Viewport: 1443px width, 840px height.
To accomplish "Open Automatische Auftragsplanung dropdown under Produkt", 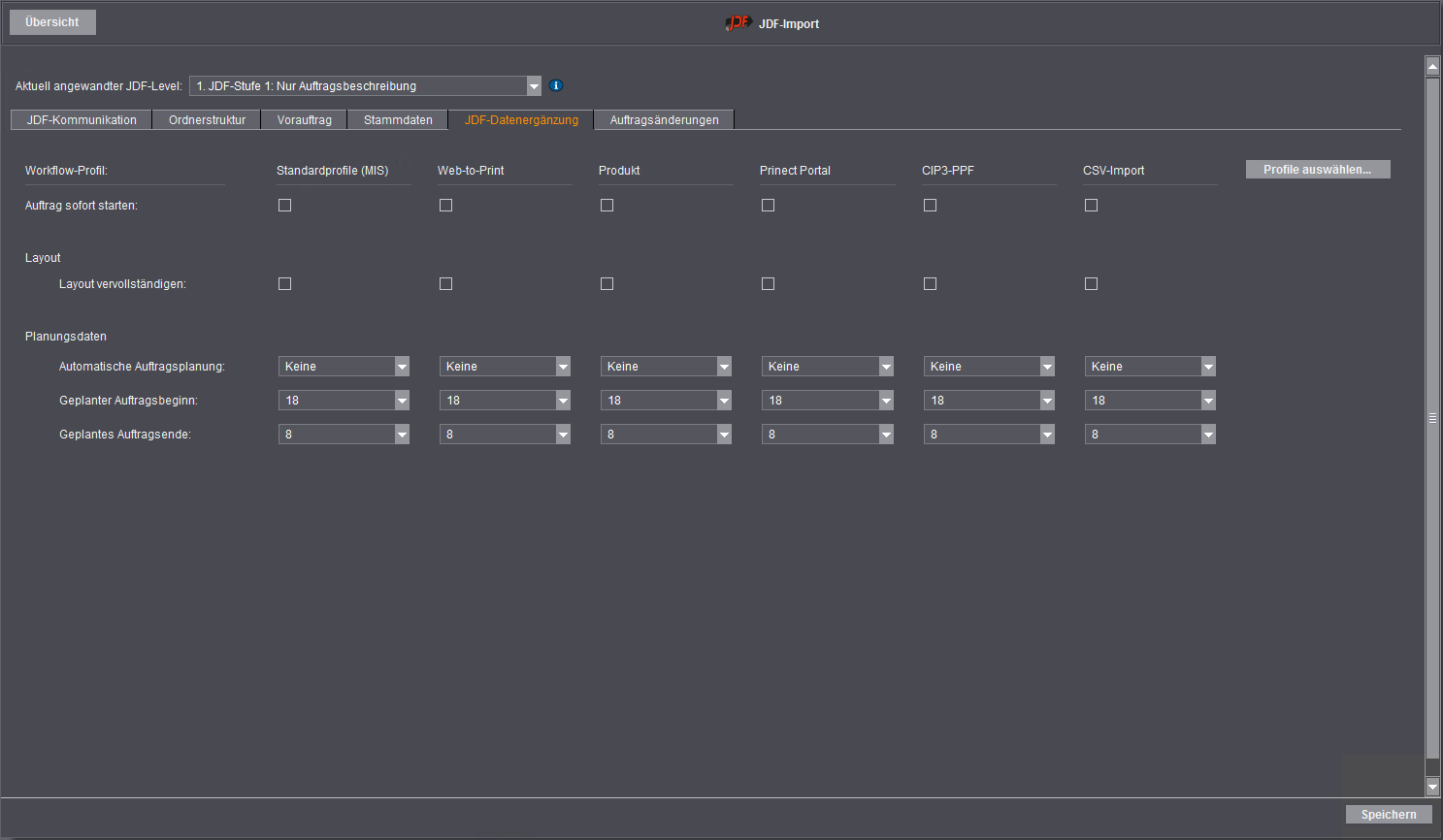I will (666, 366).
